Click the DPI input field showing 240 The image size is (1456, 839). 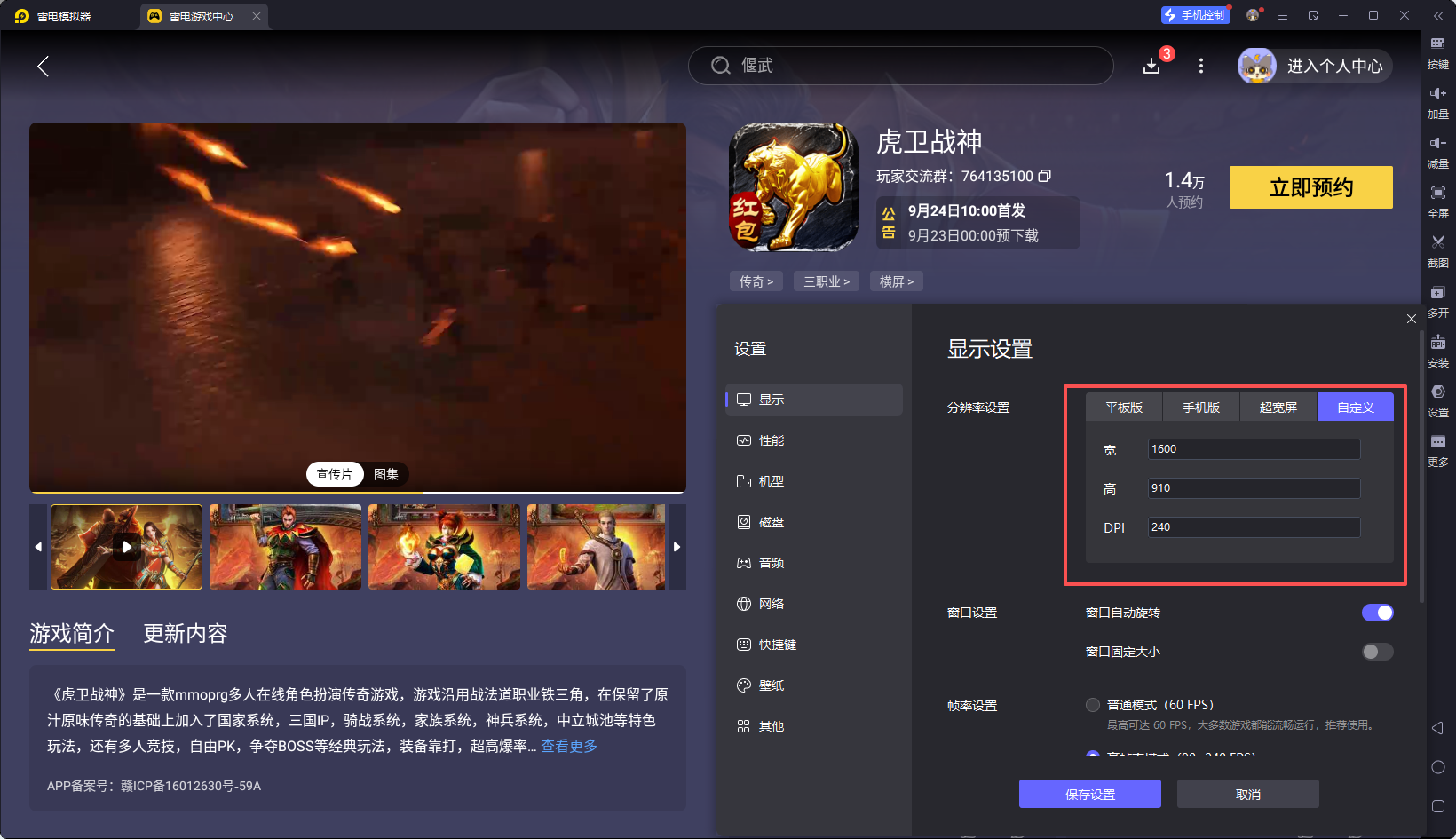(x=1253, y=526)
